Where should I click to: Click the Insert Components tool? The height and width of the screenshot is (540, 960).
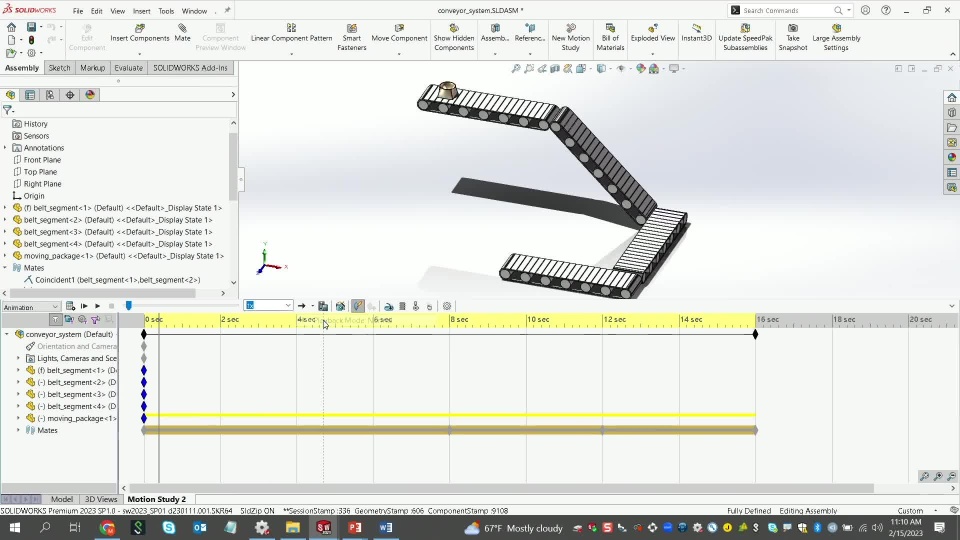coord(140,33)
